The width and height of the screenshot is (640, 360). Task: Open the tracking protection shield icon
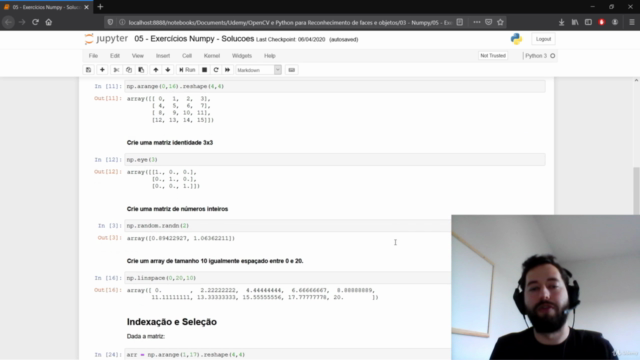coord(110,22)
